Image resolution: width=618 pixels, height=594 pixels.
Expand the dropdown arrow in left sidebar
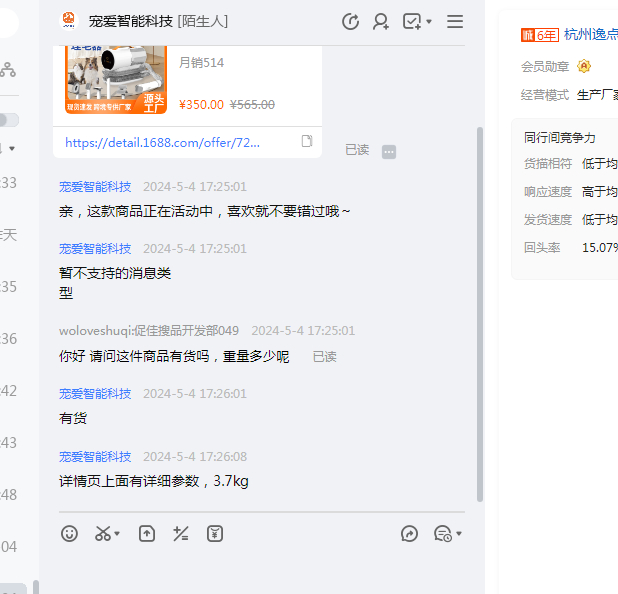[x=12, y=149]
